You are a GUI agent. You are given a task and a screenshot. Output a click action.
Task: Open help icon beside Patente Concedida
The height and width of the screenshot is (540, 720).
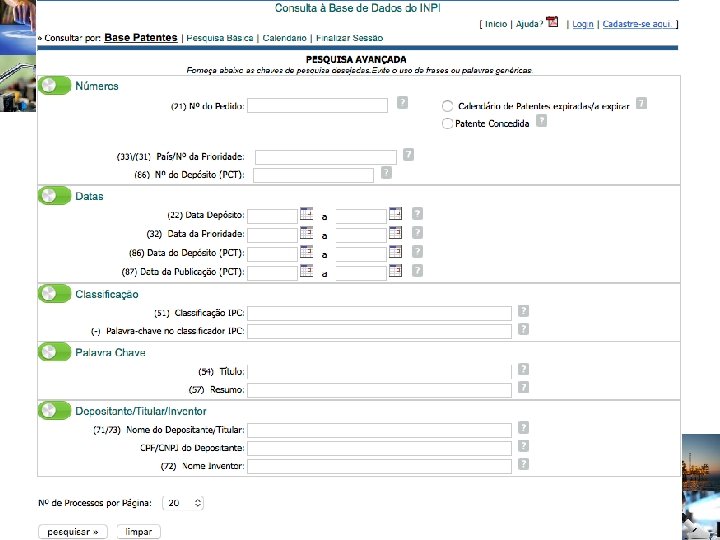(x=542, y=121)
